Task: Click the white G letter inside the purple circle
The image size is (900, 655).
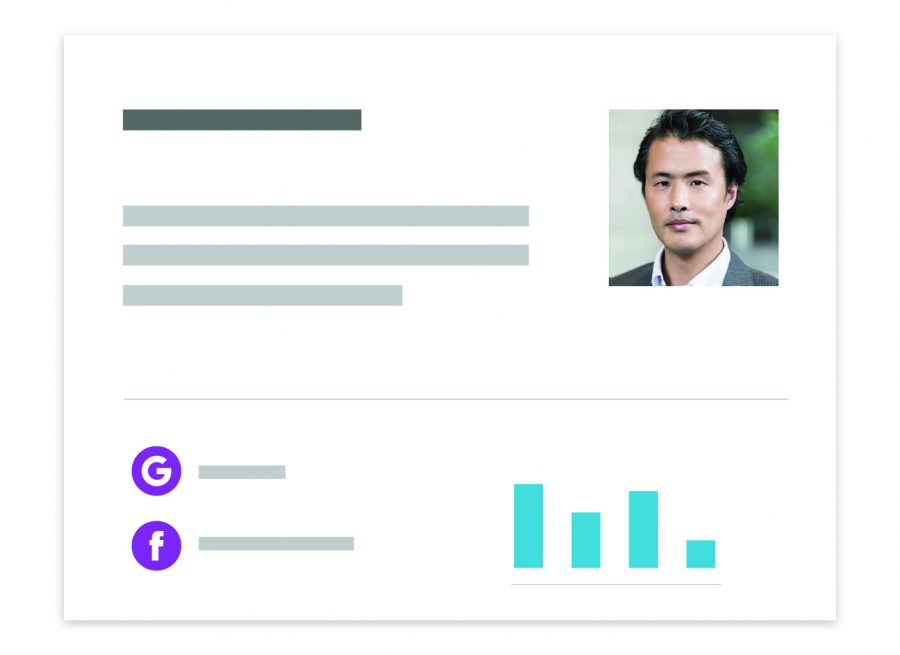Action: tap(157, 471)
